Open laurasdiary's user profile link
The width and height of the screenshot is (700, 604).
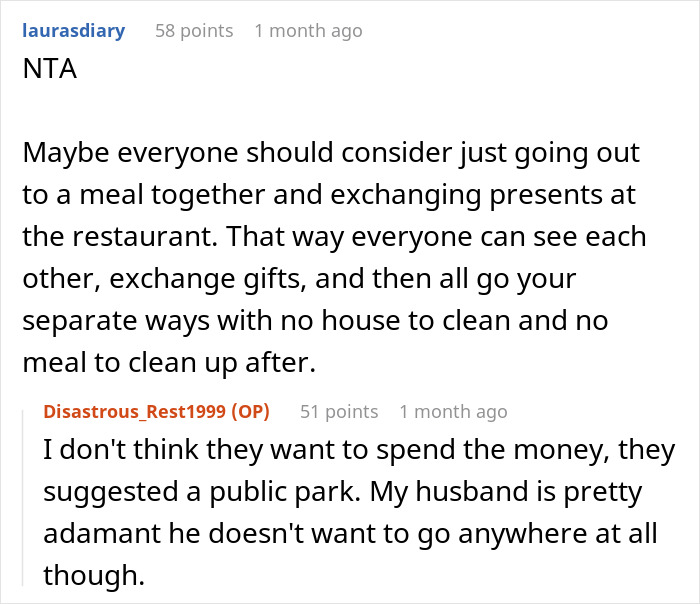[x=72, y=31]
